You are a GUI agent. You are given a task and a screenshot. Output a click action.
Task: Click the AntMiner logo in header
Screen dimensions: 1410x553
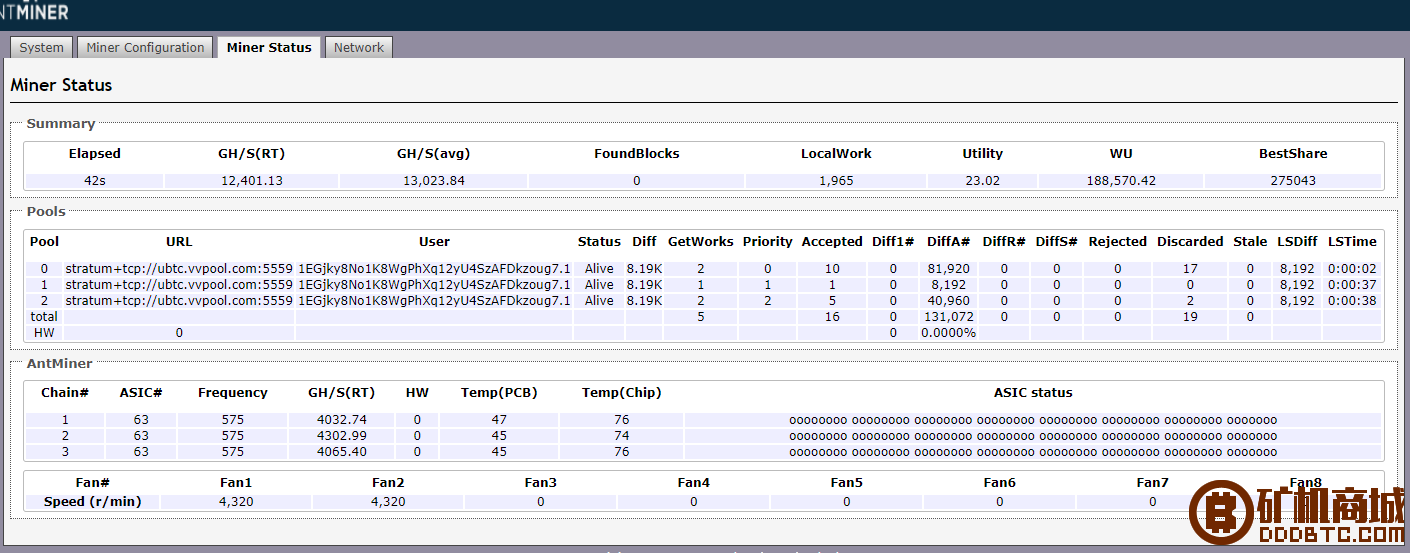coord(35,12)
